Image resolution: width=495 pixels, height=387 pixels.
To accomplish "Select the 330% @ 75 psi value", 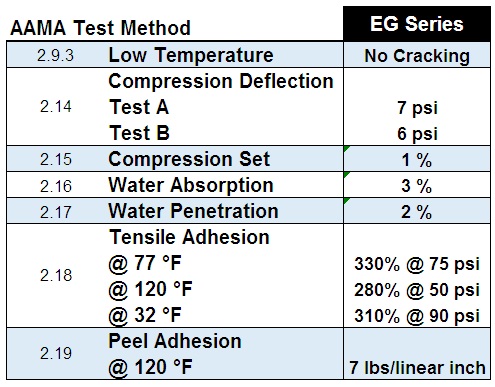I will point(417,264).
